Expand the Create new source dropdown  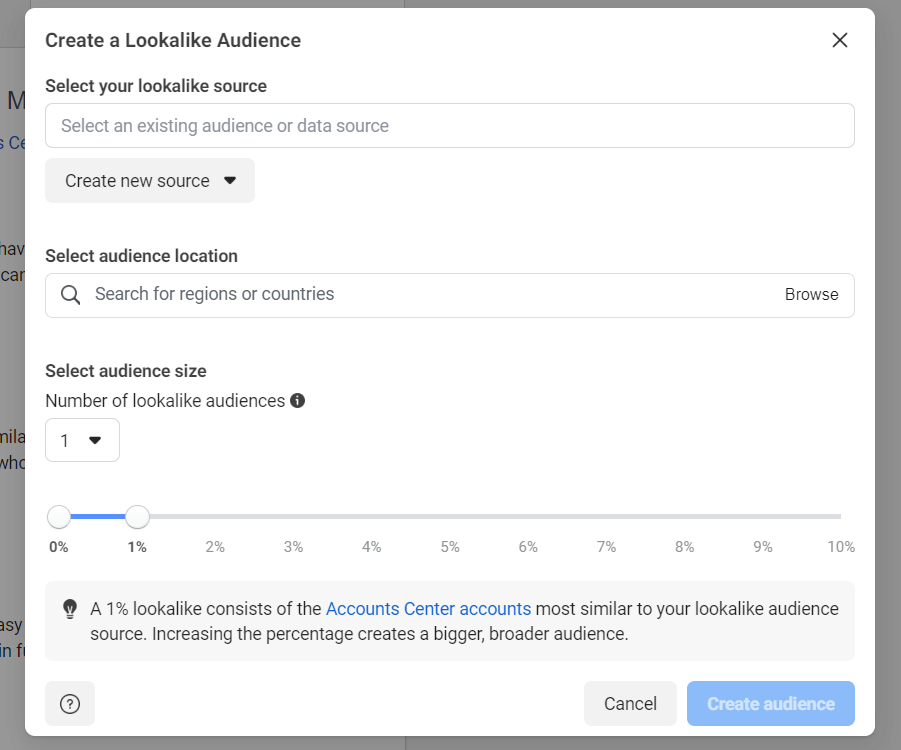coord(149,181)
